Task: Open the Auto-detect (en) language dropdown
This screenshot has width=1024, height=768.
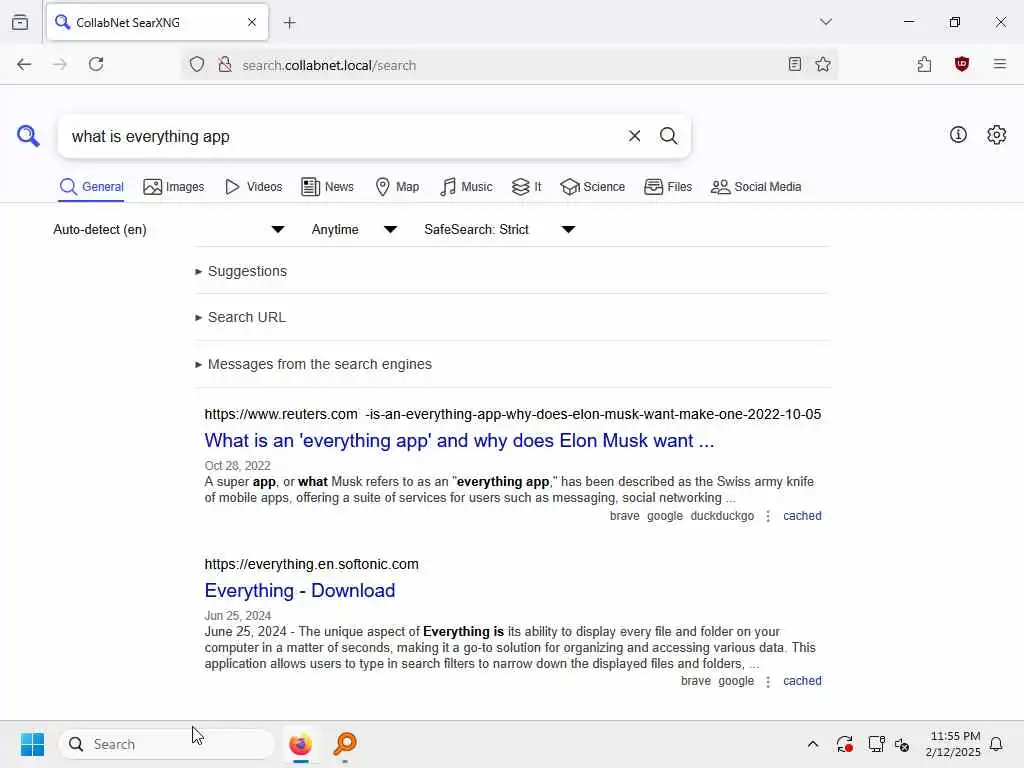Action: tap(168, 229)
